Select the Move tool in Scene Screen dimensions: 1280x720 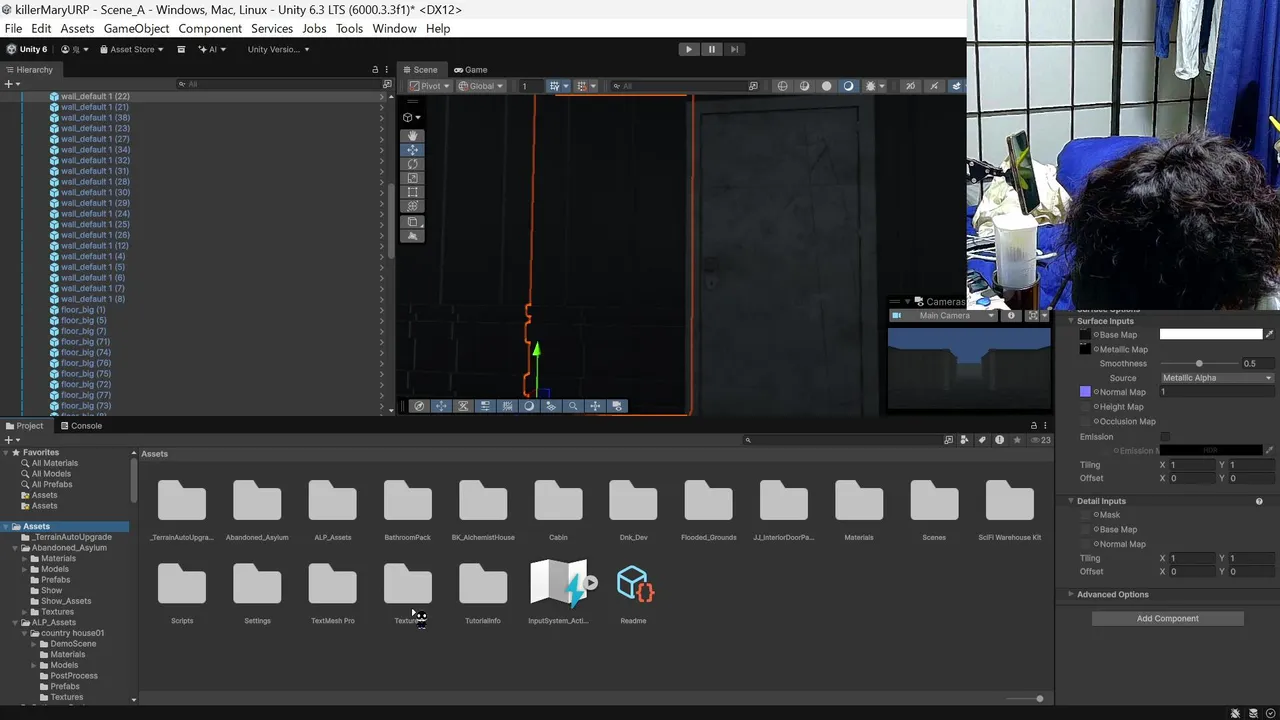pyautogui.click(x=412, y=150)
